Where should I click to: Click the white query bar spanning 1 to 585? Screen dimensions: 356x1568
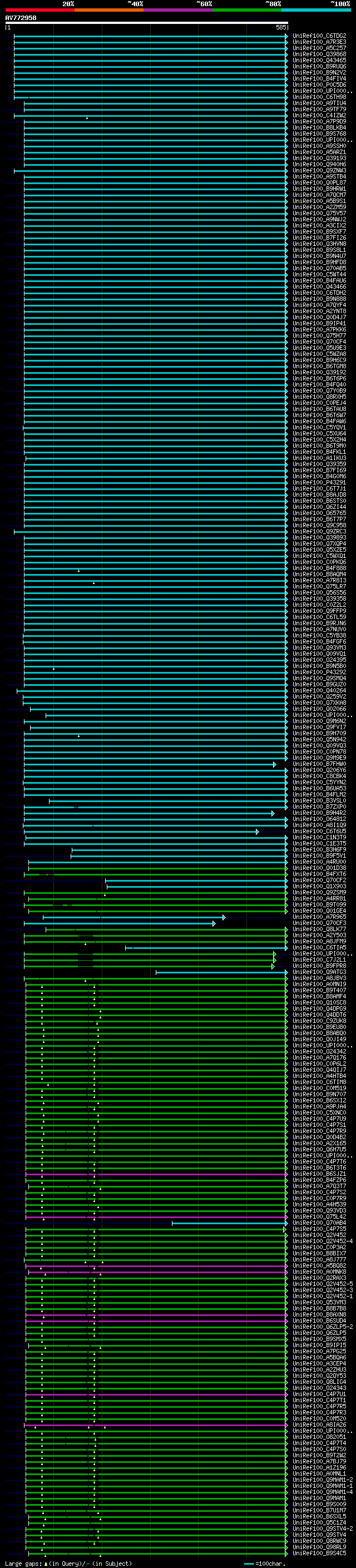147,23
